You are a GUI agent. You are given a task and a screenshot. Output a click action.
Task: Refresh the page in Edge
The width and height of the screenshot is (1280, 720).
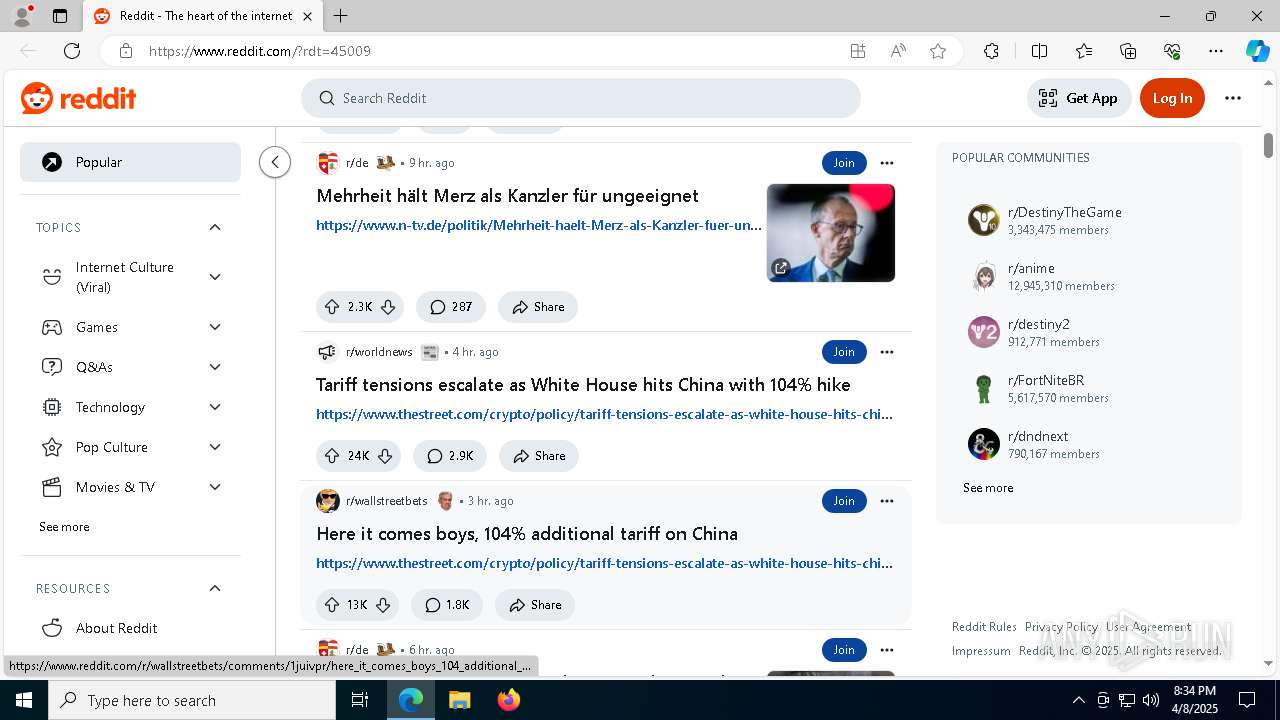click(72, 51)
